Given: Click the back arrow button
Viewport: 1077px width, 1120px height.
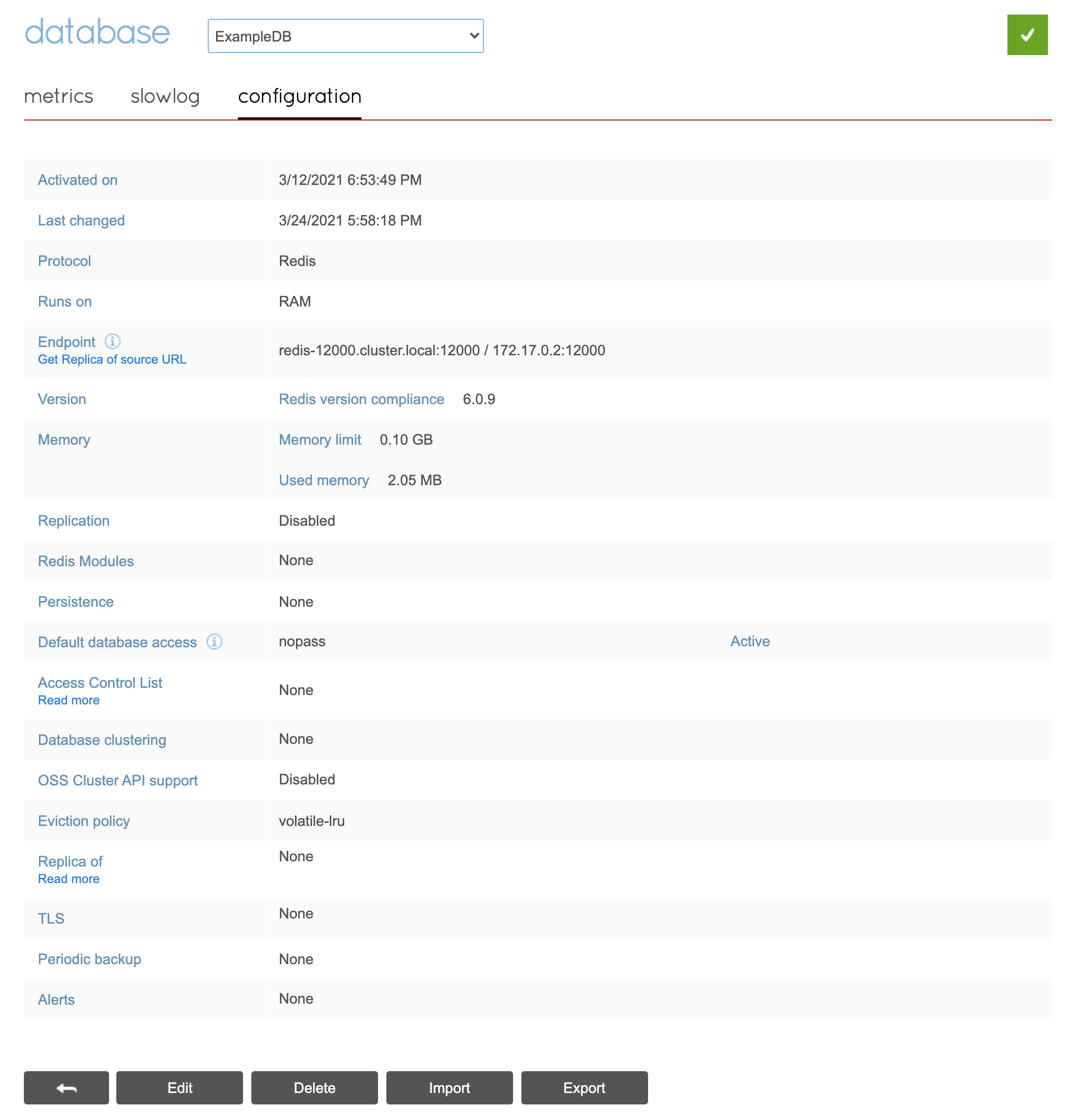Looking at the screenshot, I should 66,1087.
